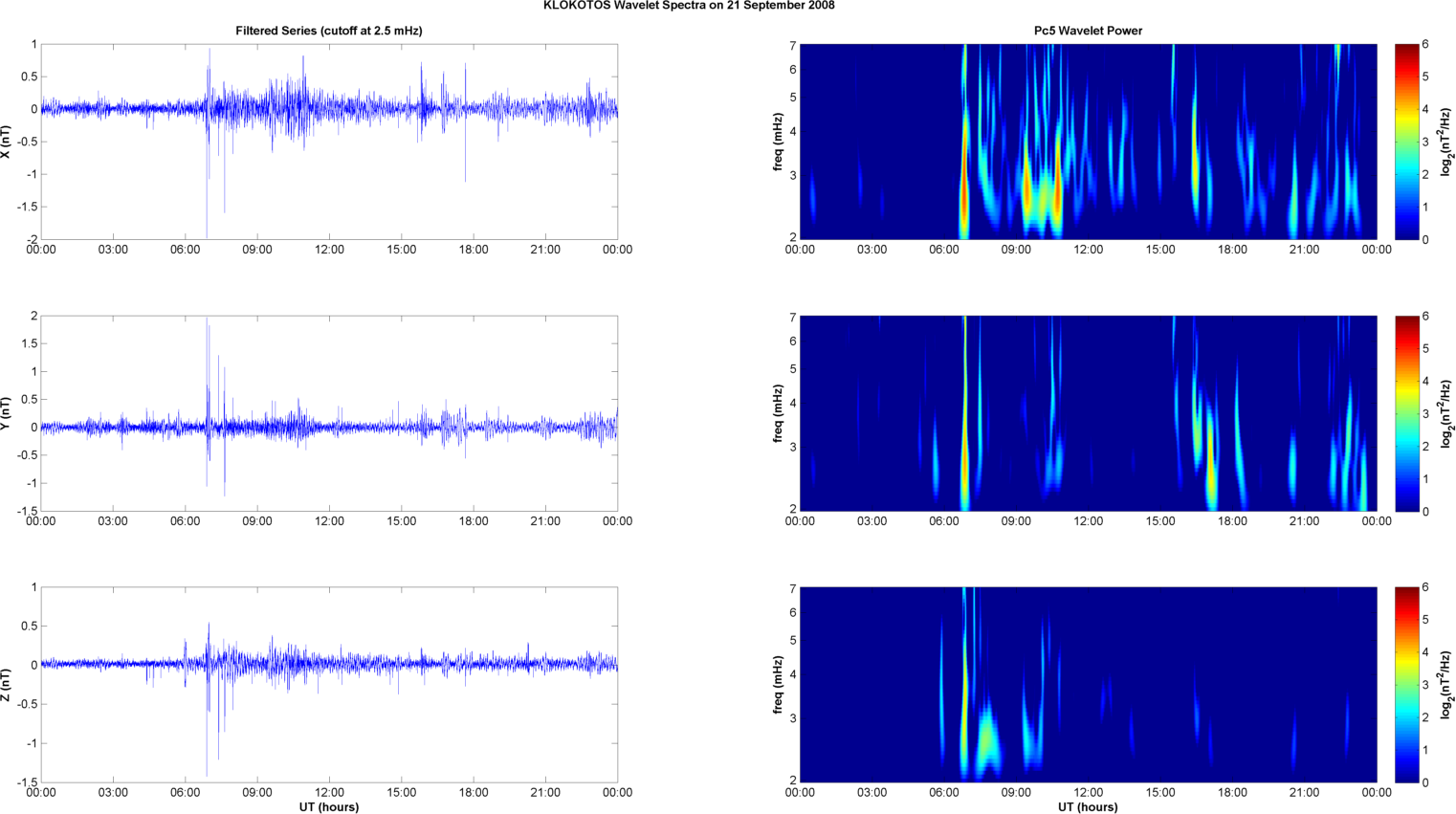Click the middle (Y) Pc5 wavelet spectrogram
Screen dimensions: 1456x814
point(1088,413)
